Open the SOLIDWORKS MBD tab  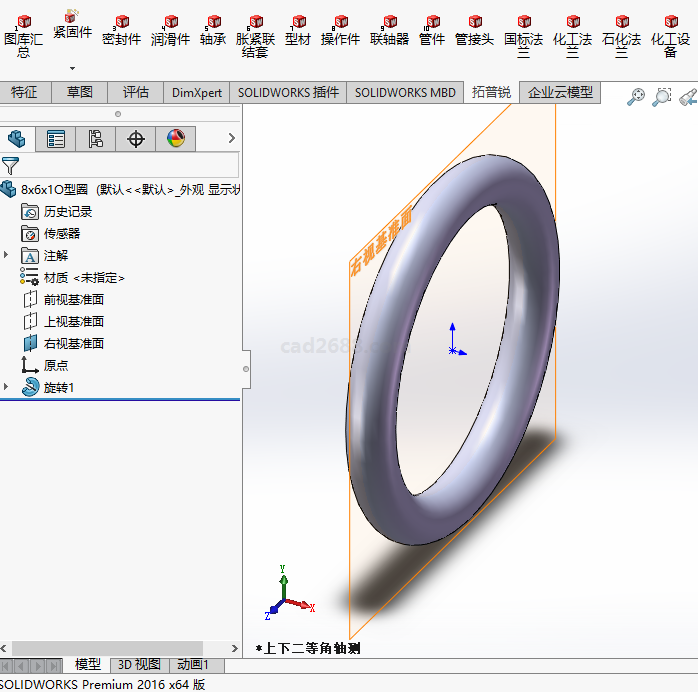pos(405,92)
